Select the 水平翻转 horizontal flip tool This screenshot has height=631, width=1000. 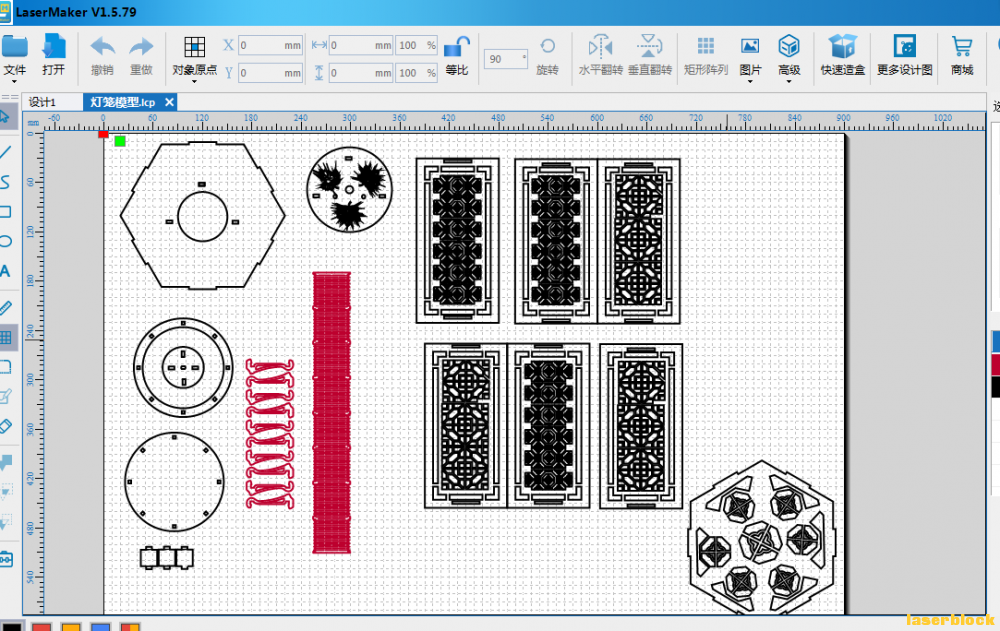point(600,47)
